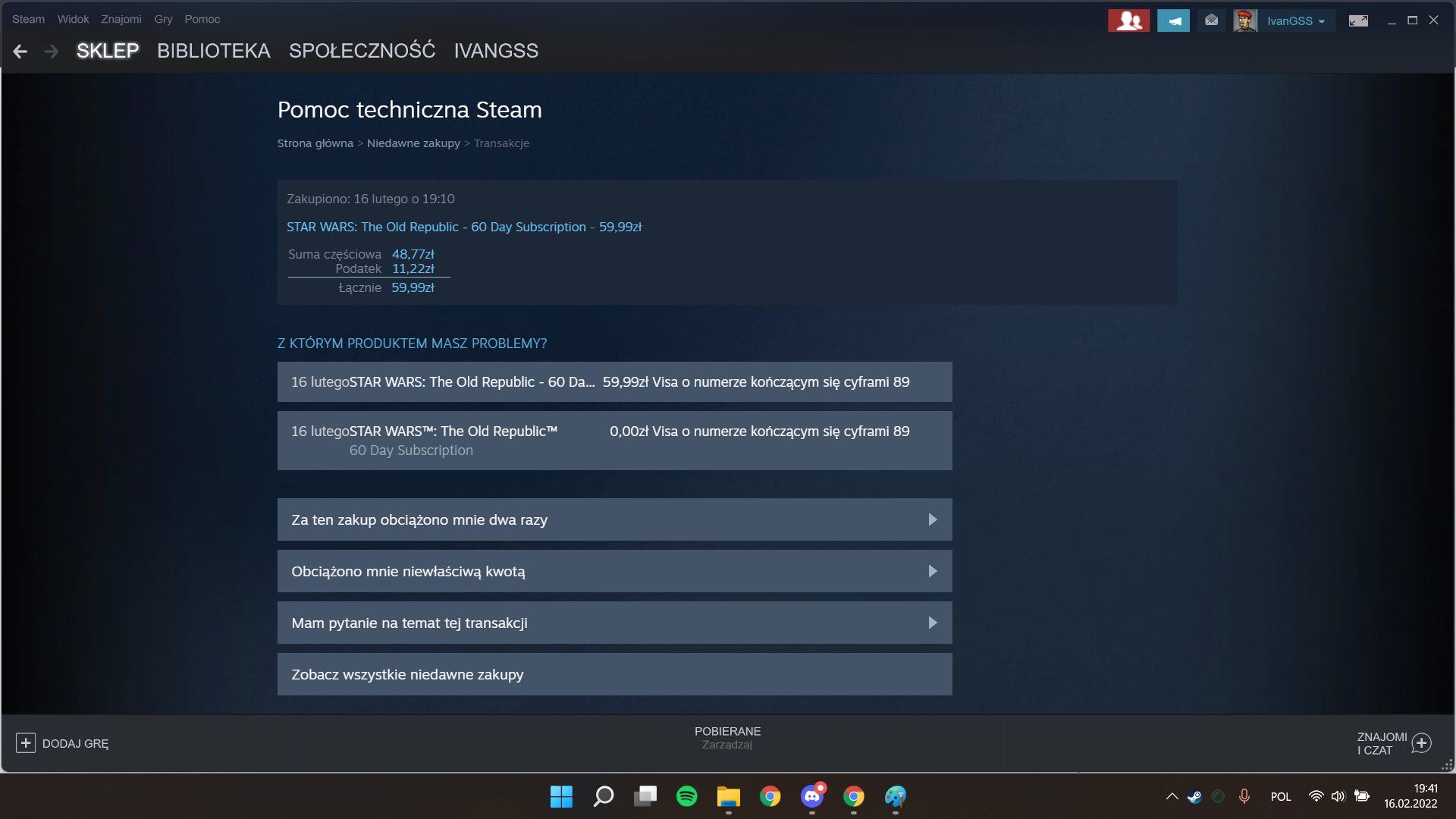Viewport: 1456px width, 819px height.
Task: Select the 59,99zł Star Wars product row
Action: pos(615,382)
